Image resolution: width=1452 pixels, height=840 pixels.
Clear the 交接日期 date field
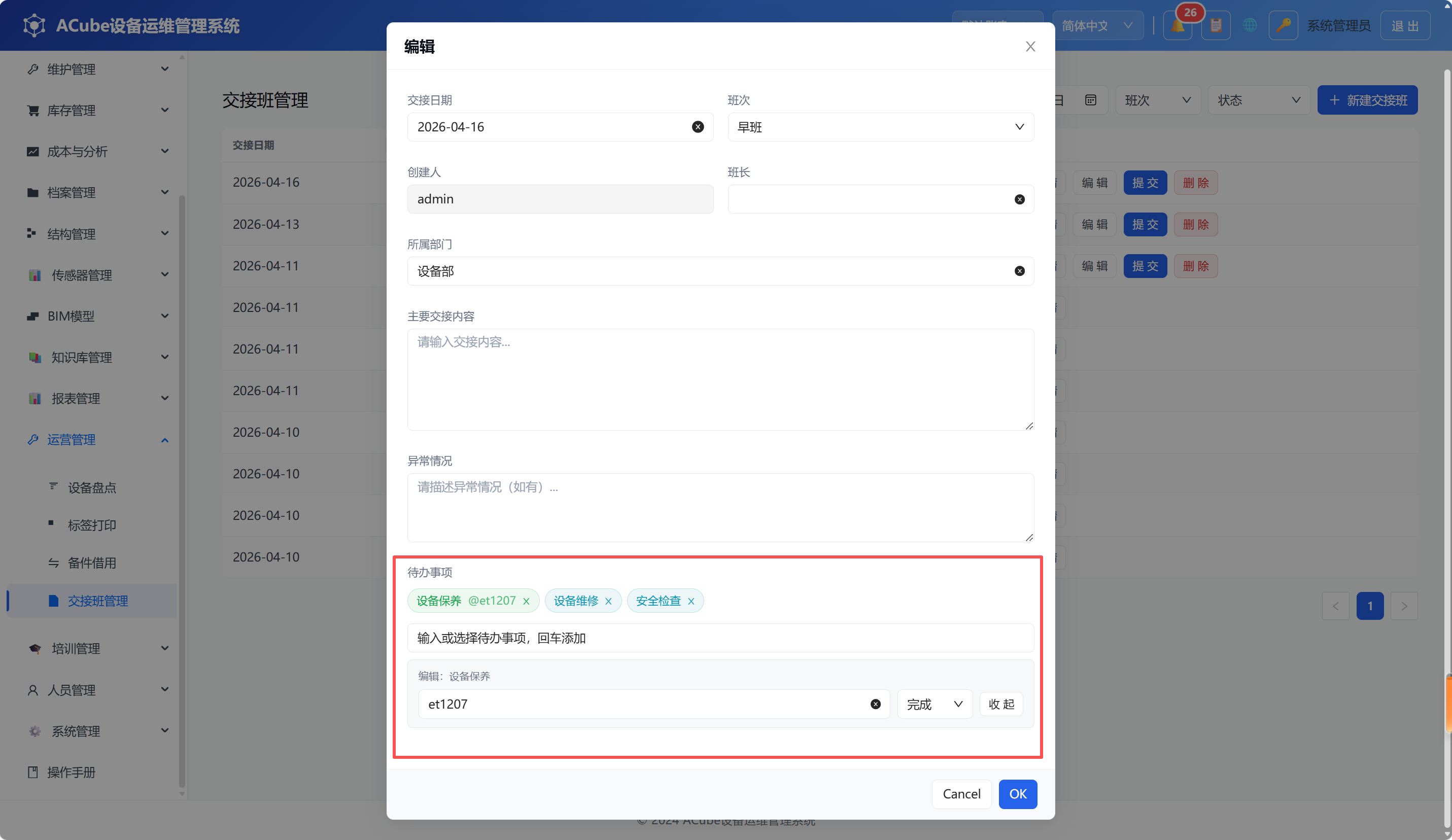point(697,127)
